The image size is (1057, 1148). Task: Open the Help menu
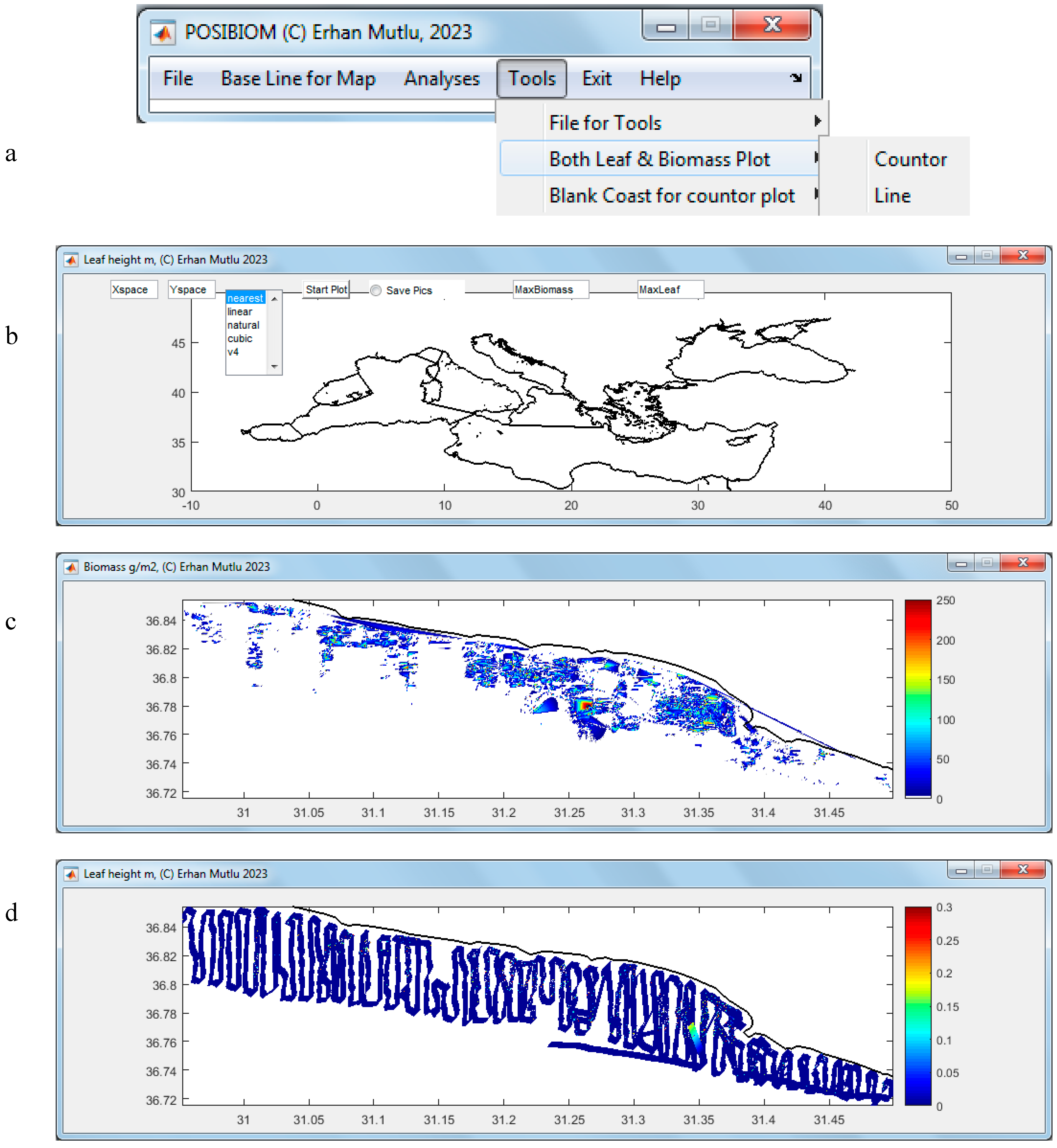(660, 78)
